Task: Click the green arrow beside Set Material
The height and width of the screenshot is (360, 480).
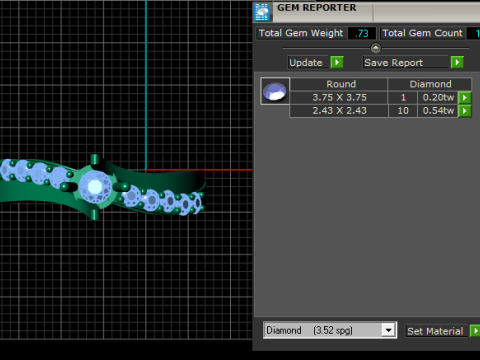Action: [x=475, y=331]
